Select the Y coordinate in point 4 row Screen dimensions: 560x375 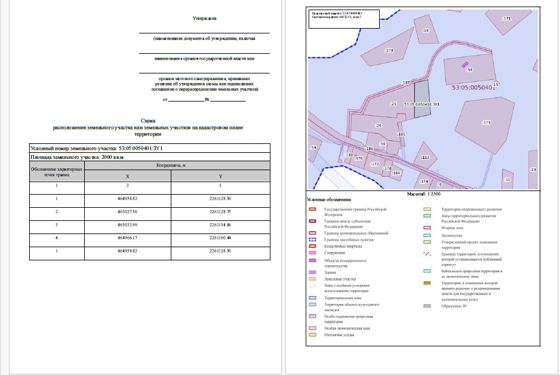220,238
